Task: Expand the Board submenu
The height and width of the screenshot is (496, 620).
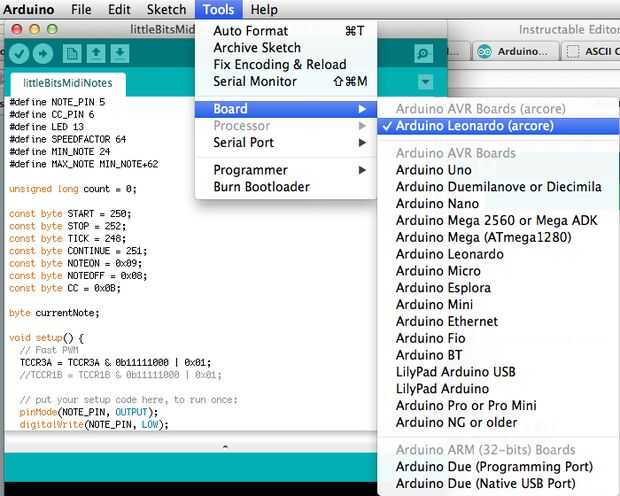Action: tap(285, 109)
